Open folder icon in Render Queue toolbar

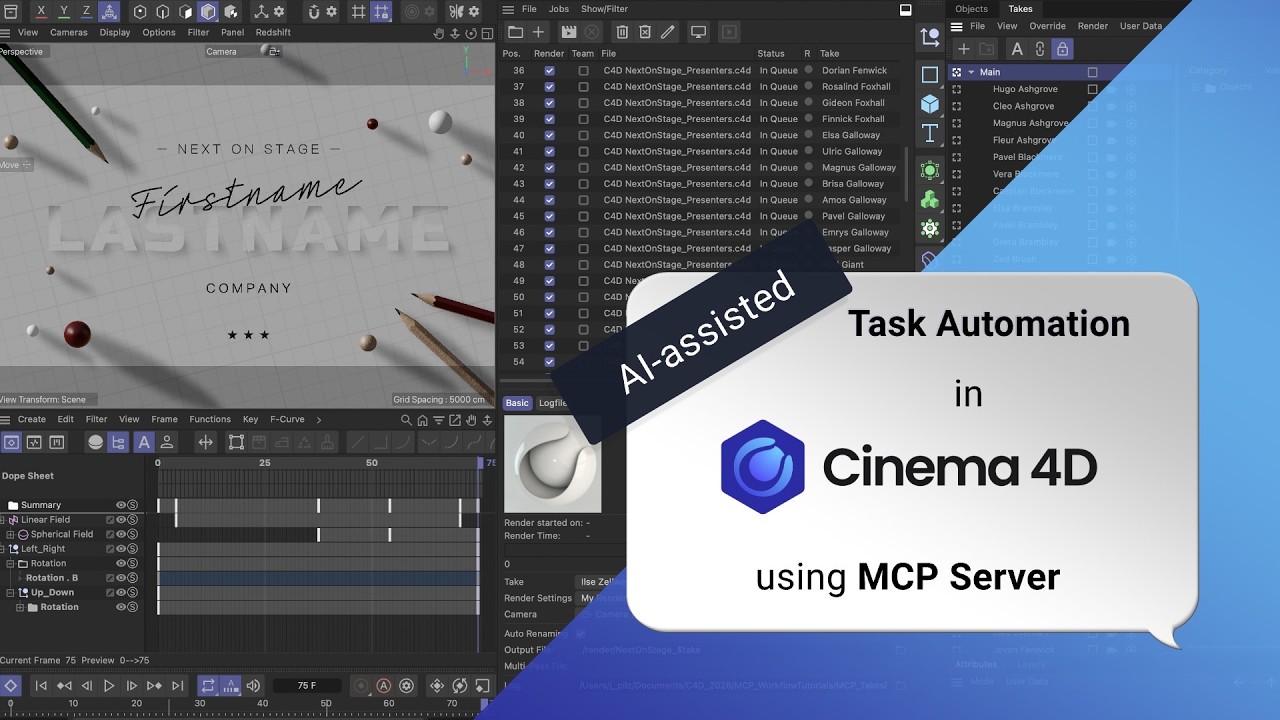coord(515,32)
